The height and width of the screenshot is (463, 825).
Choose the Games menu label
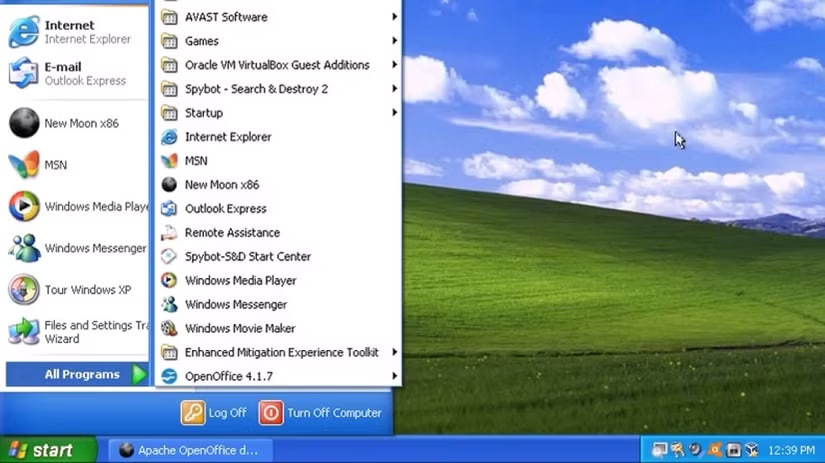[x=202, y=41]
